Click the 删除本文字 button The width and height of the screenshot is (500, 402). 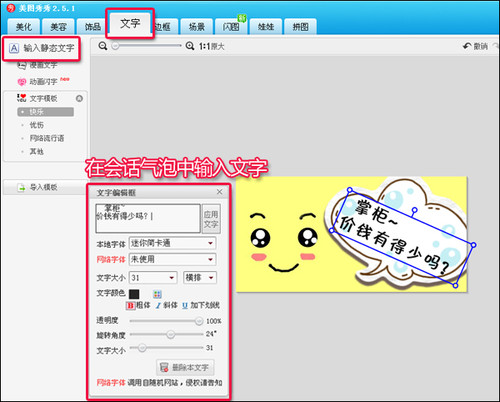point(185,368)
